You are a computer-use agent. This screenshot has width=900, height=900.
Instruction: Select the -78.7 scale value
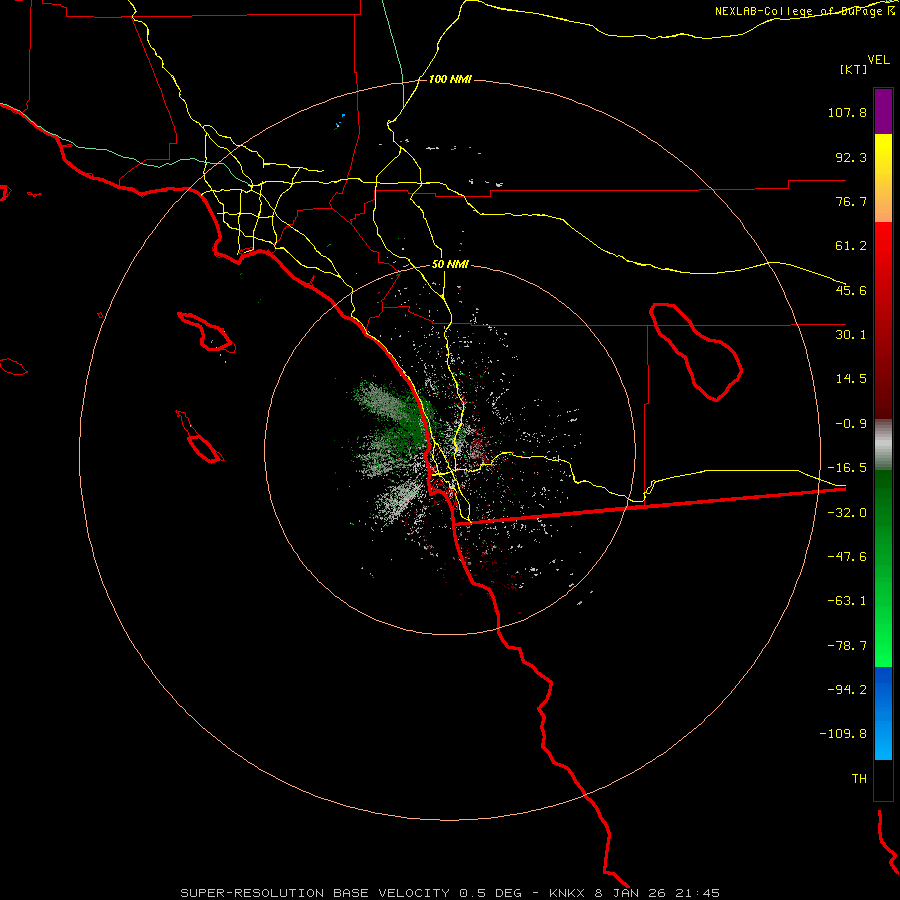point(847,646)
